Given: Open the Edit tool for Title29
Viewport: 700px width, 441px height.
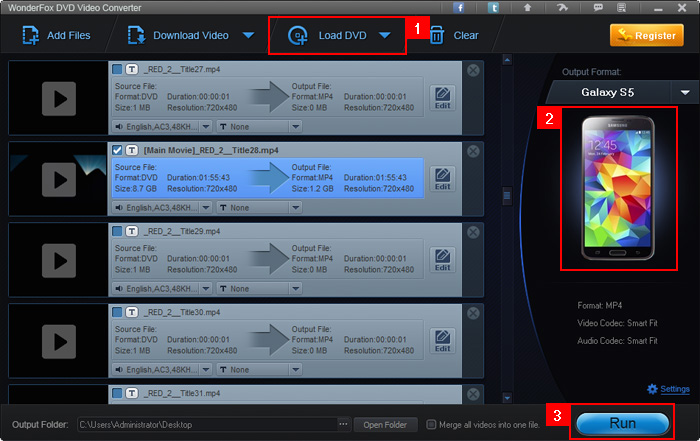Looking at the screenshot, I should coord(442,260).
